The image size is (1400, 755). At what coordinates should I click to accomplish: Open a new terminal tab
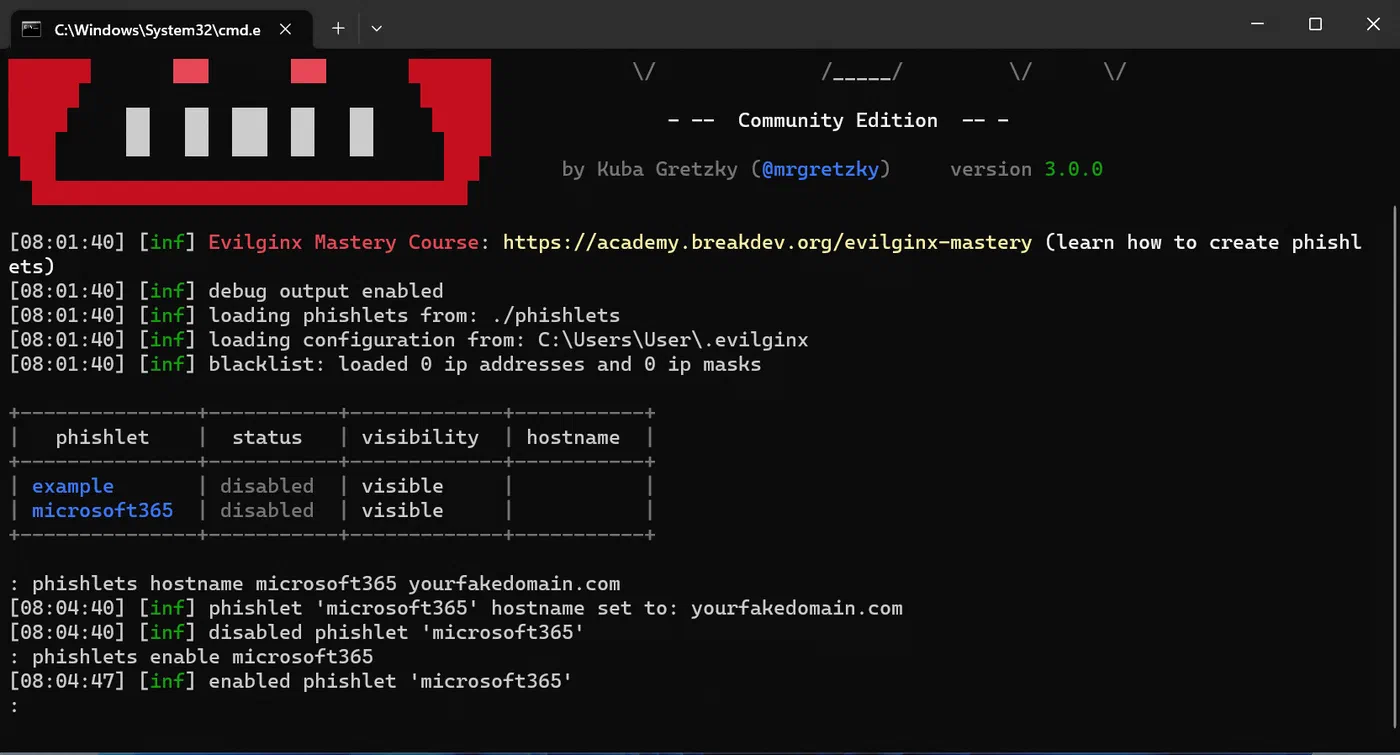click(x=338, y=28)
